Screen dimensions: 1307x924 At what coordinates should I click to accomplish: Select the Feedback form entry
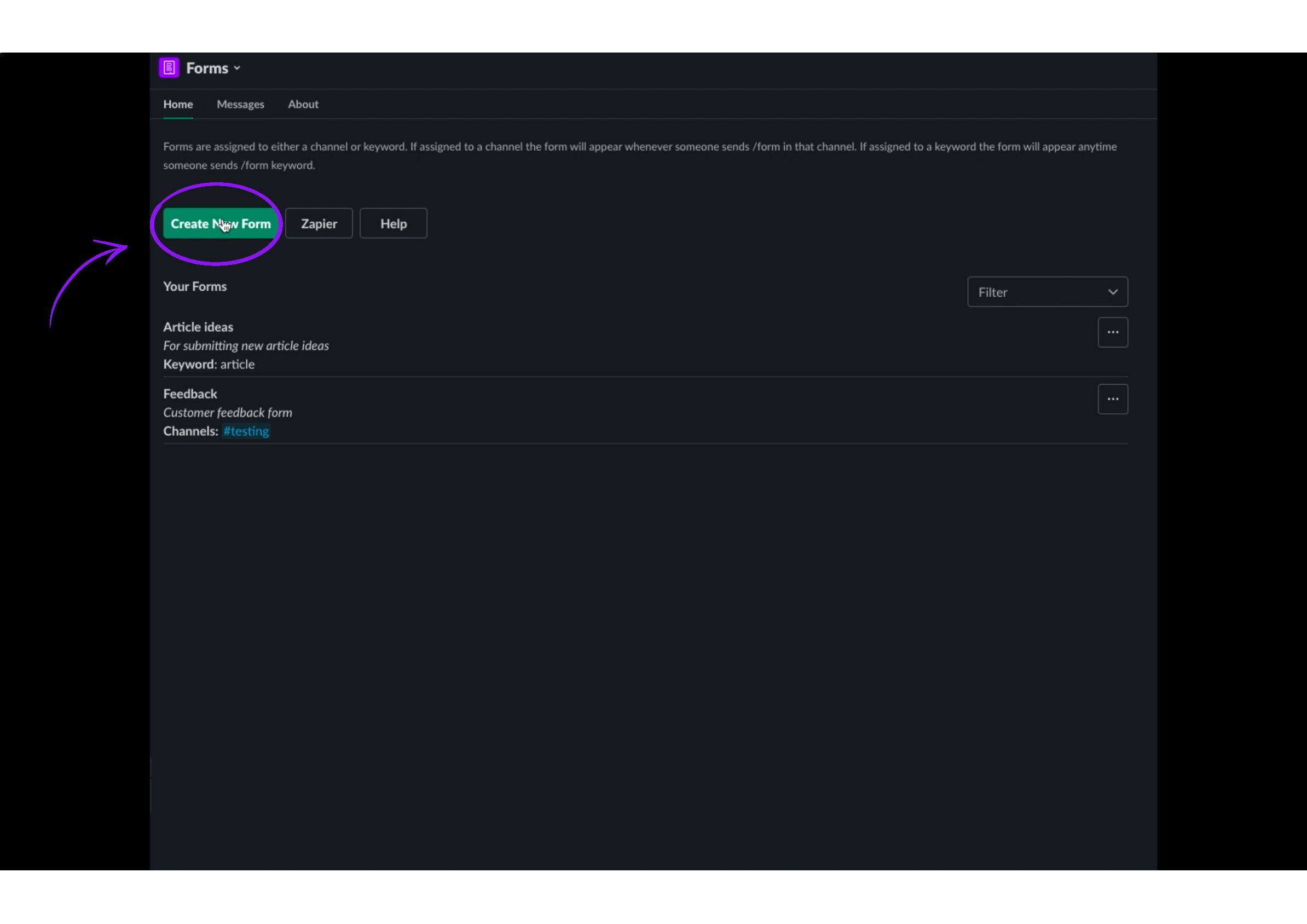click(190, 394)
